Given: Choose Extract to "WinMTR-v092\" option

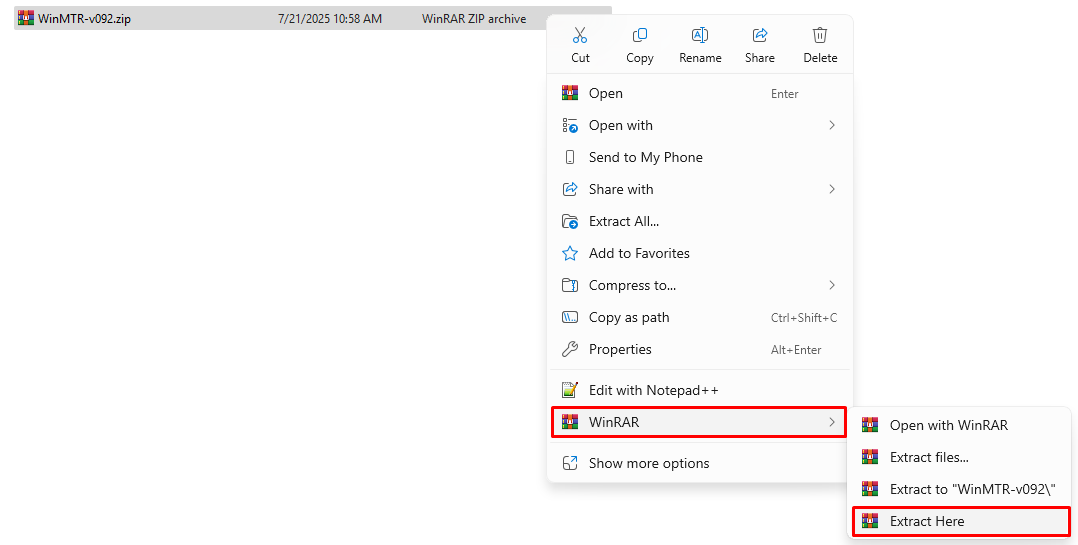Looking at the screenshot, I should (x=972, y=489).
